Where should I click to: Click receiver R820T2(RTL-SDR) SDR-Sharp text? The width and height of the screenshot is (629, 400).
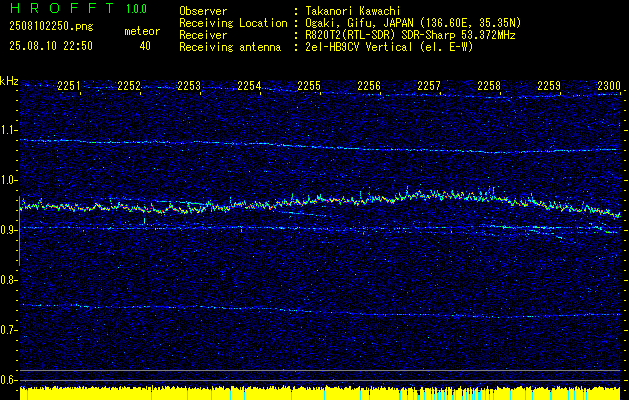[410, 35]
